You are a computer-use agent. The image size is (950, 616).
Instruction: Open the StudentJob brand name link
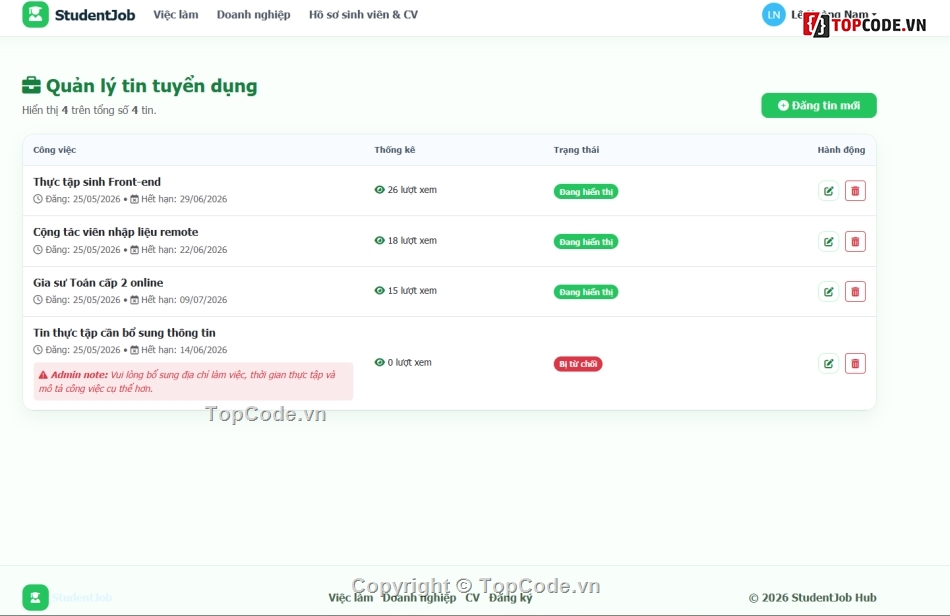(95, 15)
